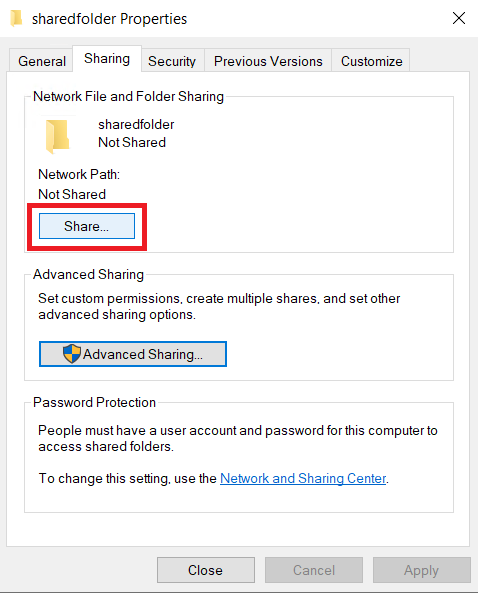Click the Apply button
478x593 pixels.
point(422,570)
